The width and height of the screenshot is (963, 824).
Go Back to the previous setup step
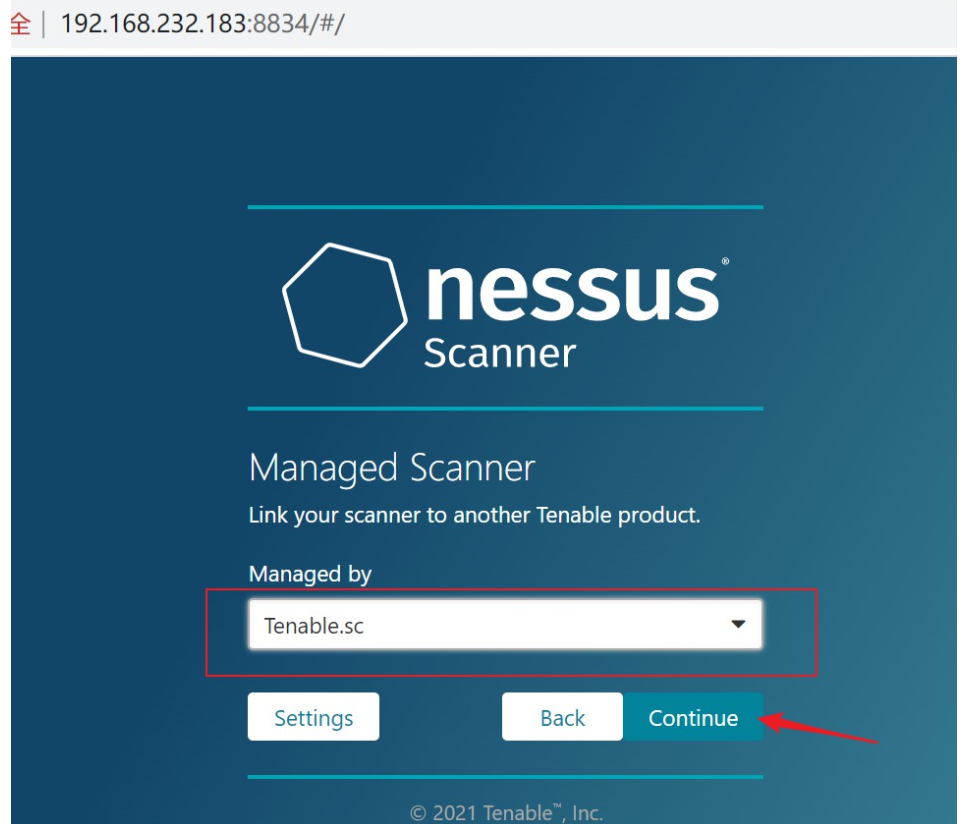(x=562, y=717)
